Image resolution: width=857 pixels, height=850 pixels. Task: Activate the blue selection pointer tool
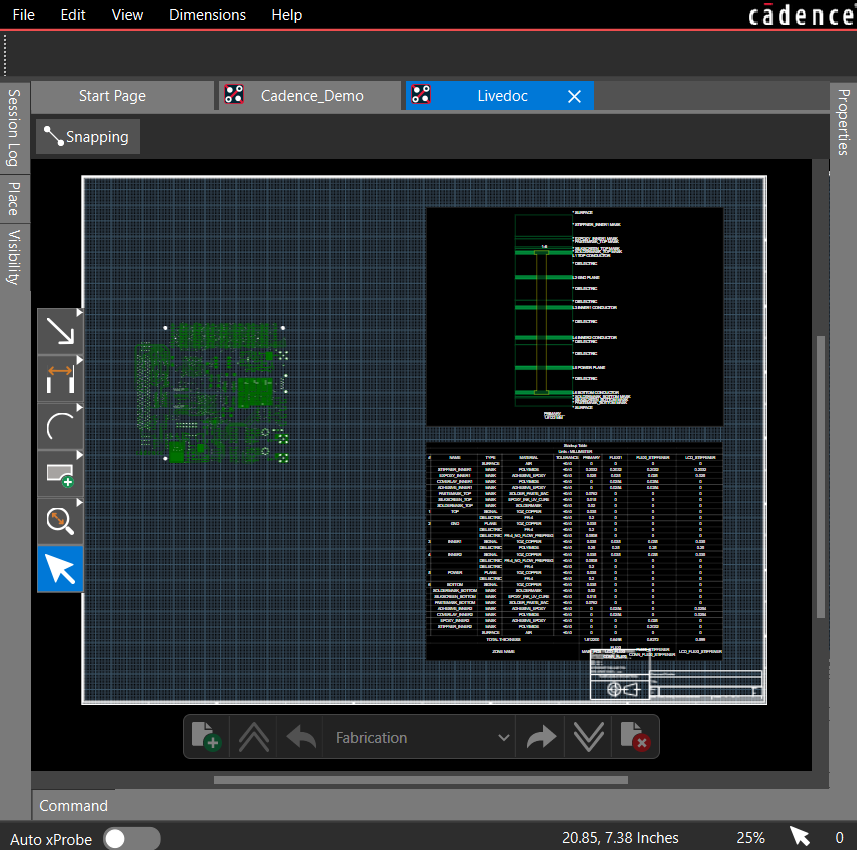click(60, 569)
